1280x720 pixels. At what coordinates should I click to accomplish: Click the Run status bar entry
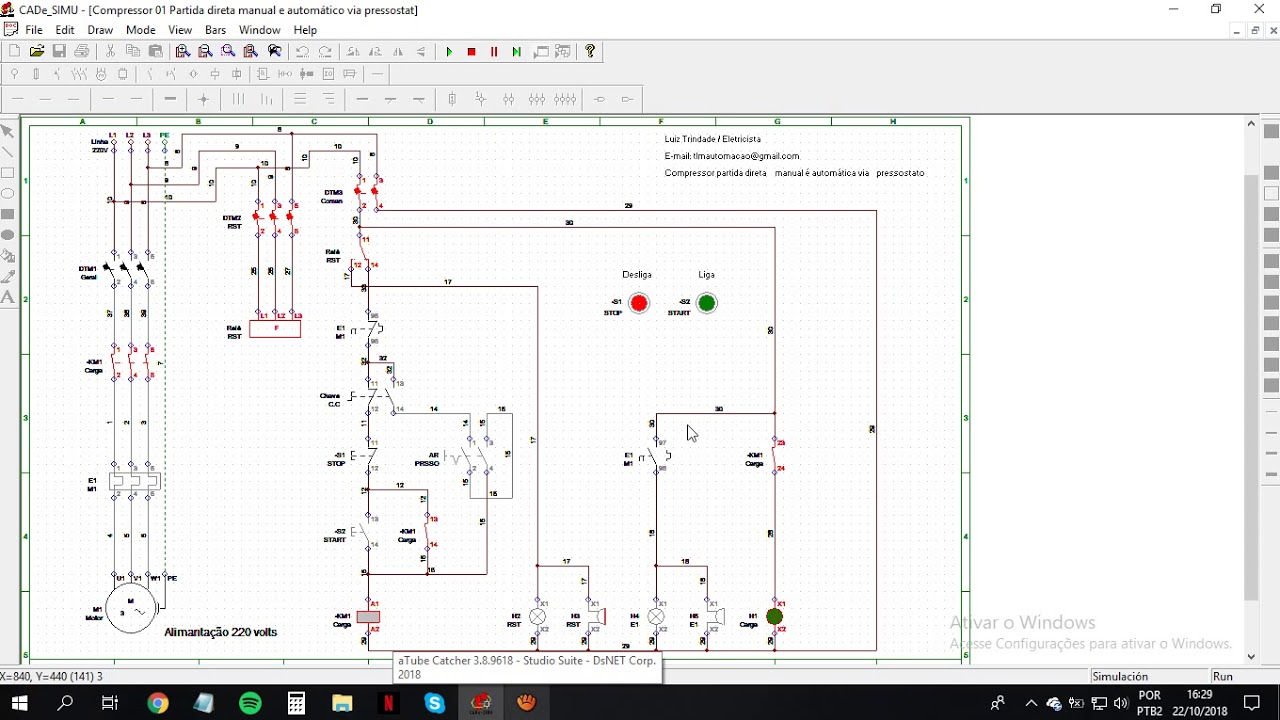pos(1223,676)
